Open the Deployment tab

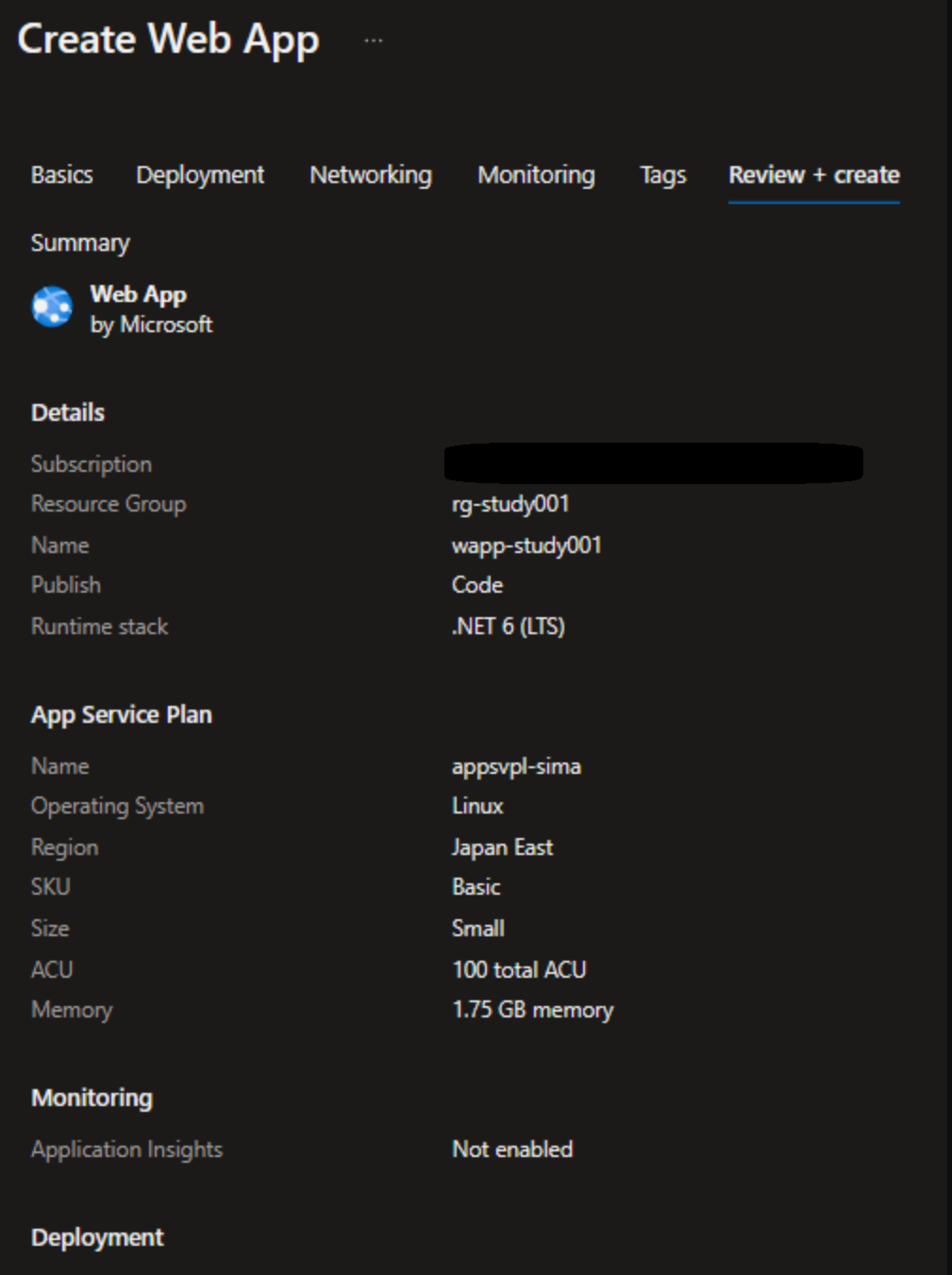click(x=200, y=175)
